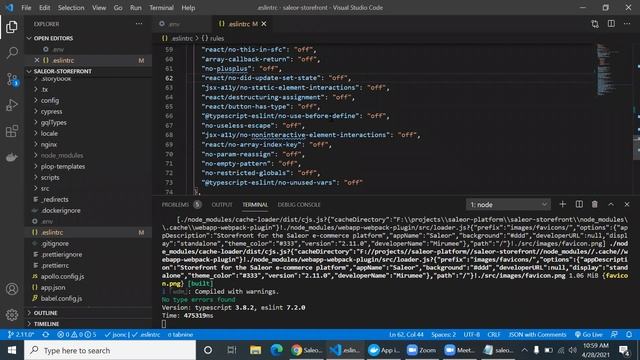Kill the terminal with trash icon
This screenshot has height=360, width=640.
(595, 204)
